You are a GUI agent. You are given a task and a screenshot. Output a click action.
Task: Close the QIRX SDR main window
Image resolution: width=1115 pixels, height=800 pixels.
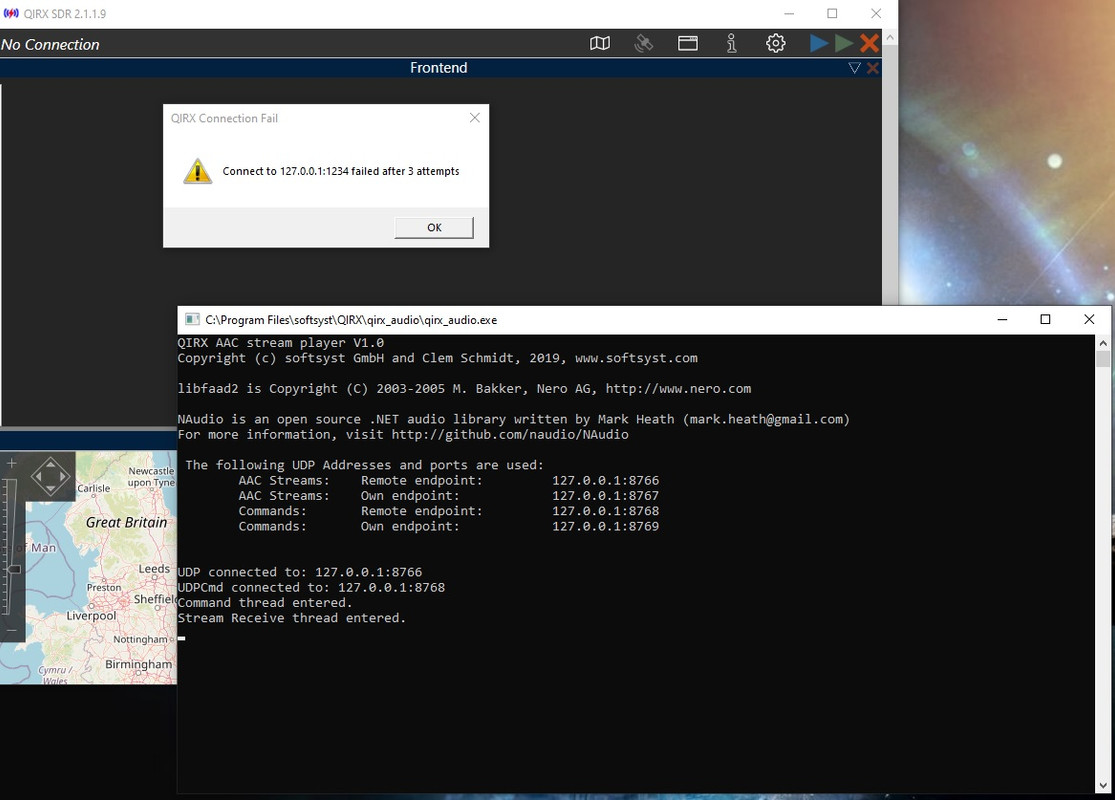[x=876, y=14]
